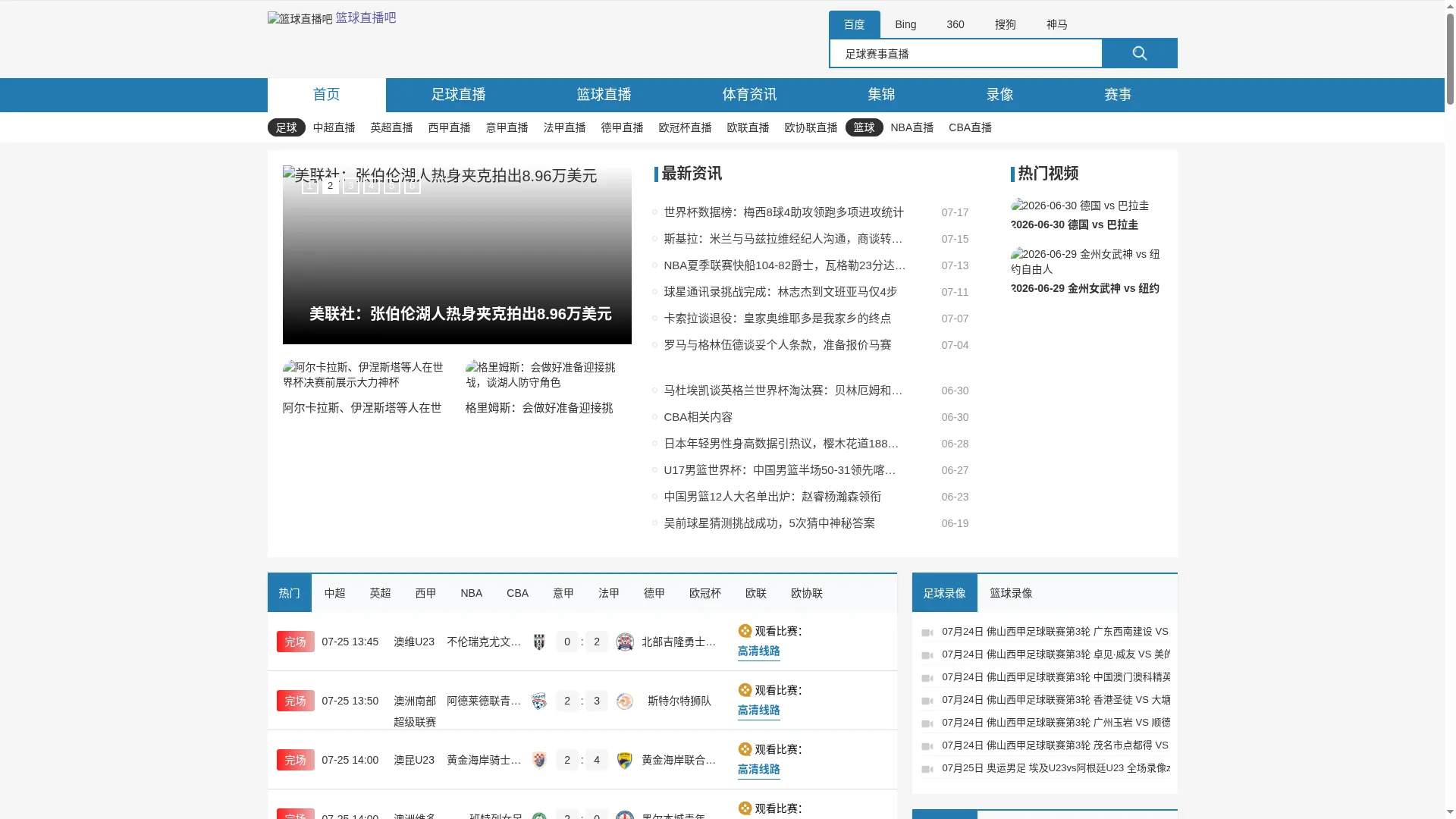Open 2026-06-29 金州女武神 video
1456x819 pixels.
pyautogui.click(x=1086, y=271)
